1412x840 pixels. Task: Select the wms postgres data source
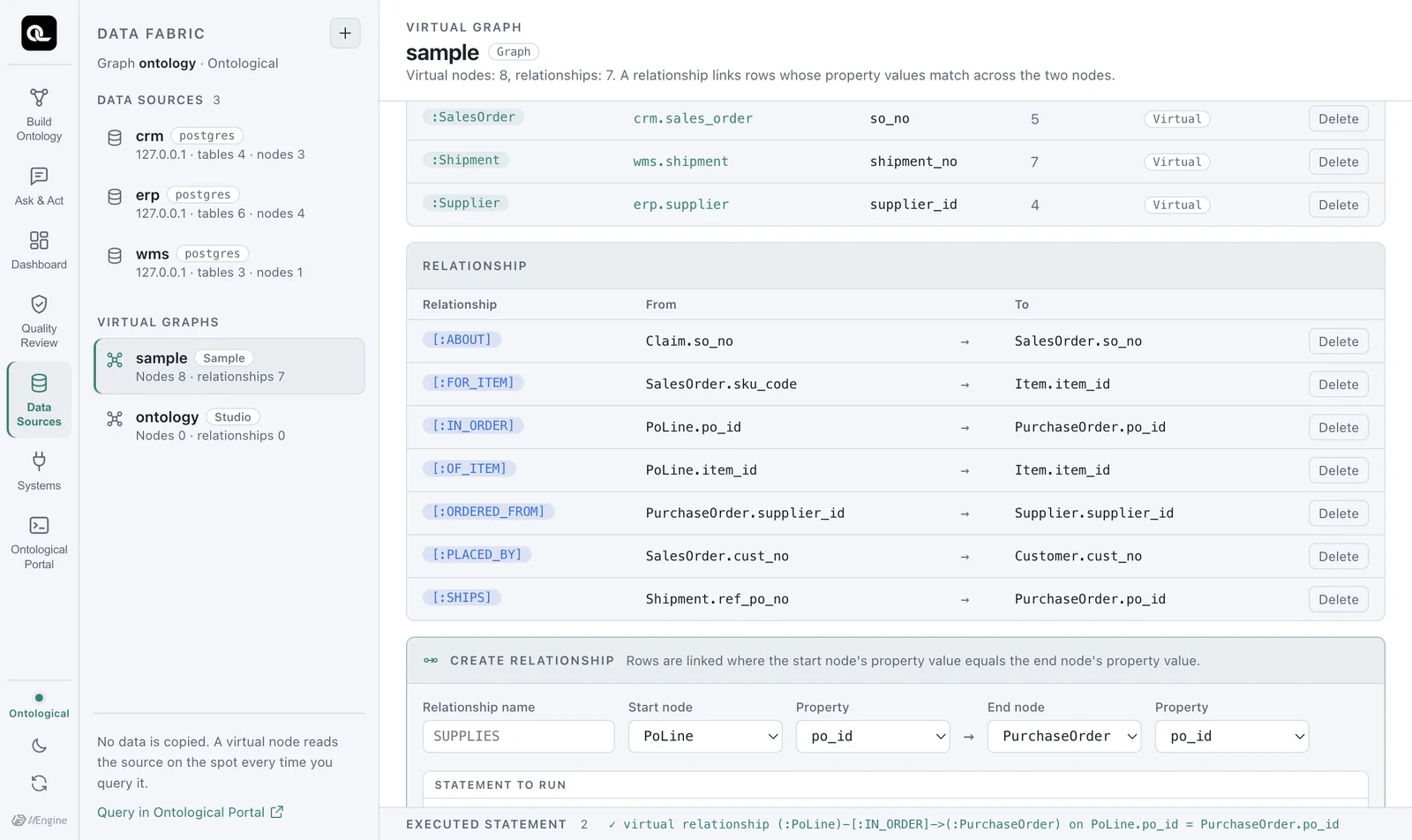tap(229, 263)
